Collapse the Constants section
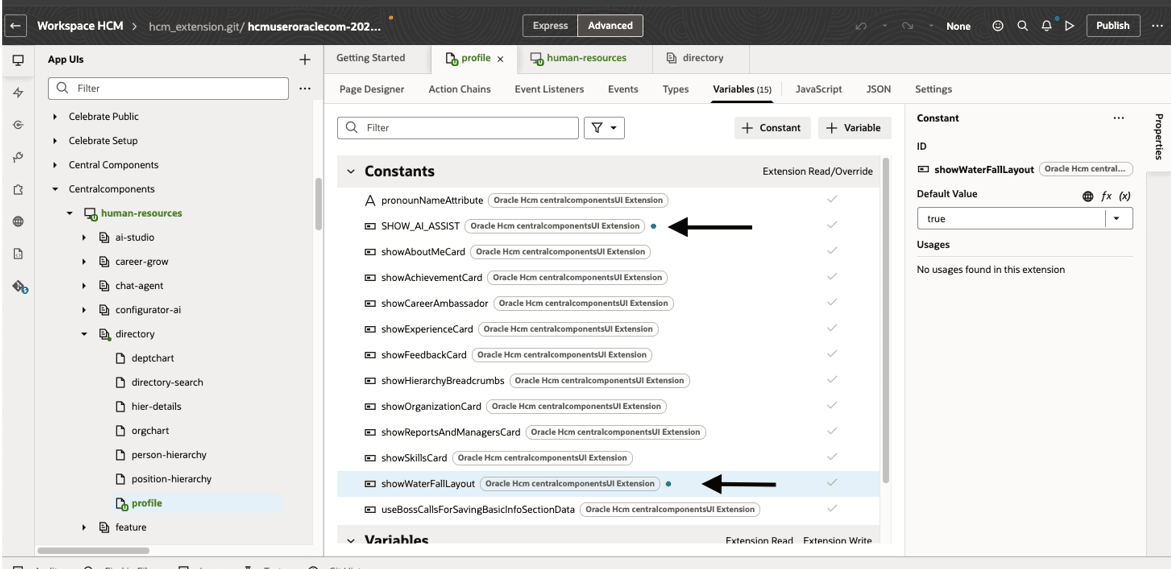1171x569 pixels. tap(350, 172)
